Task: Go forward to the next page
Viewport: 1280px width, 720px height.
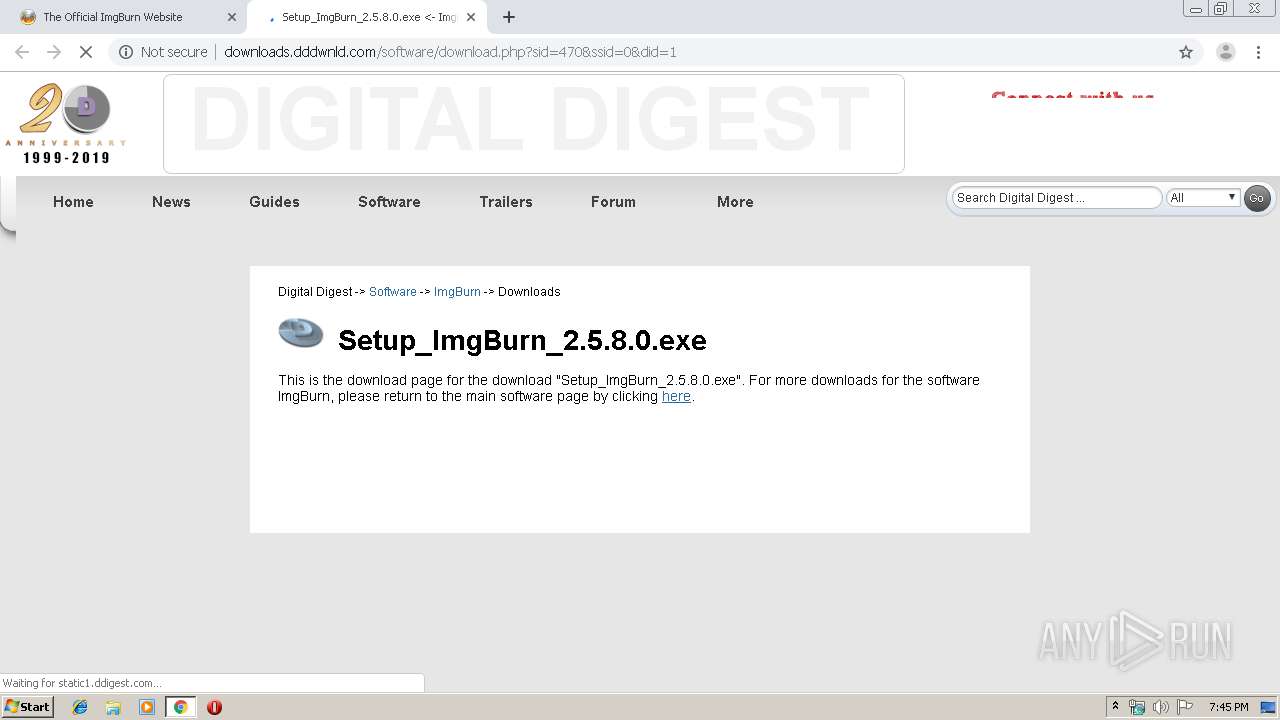Action: point(54,52)
